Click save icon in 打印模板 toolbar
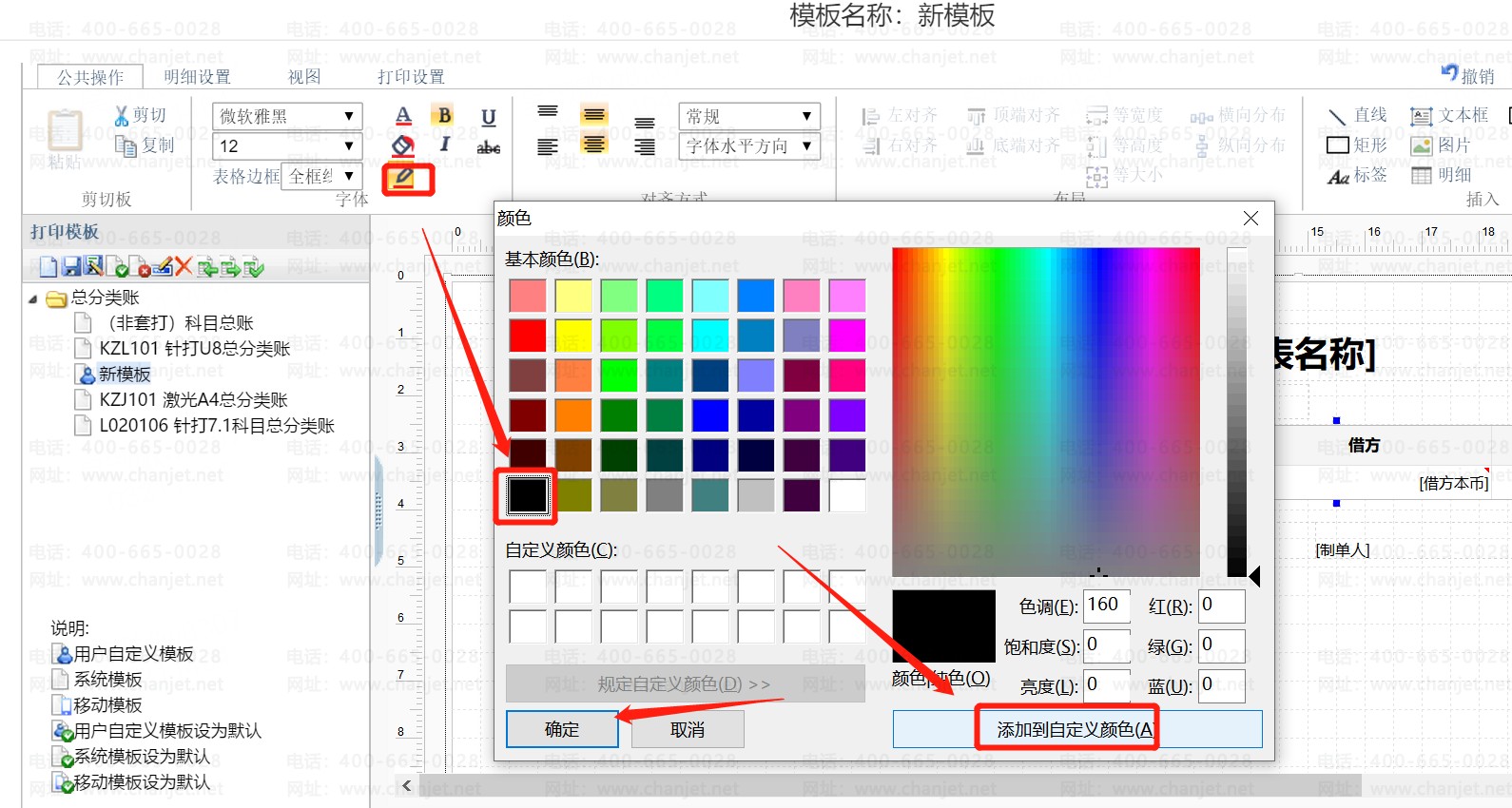Viewport: 1512px width, 808px height. pos(71,267)
